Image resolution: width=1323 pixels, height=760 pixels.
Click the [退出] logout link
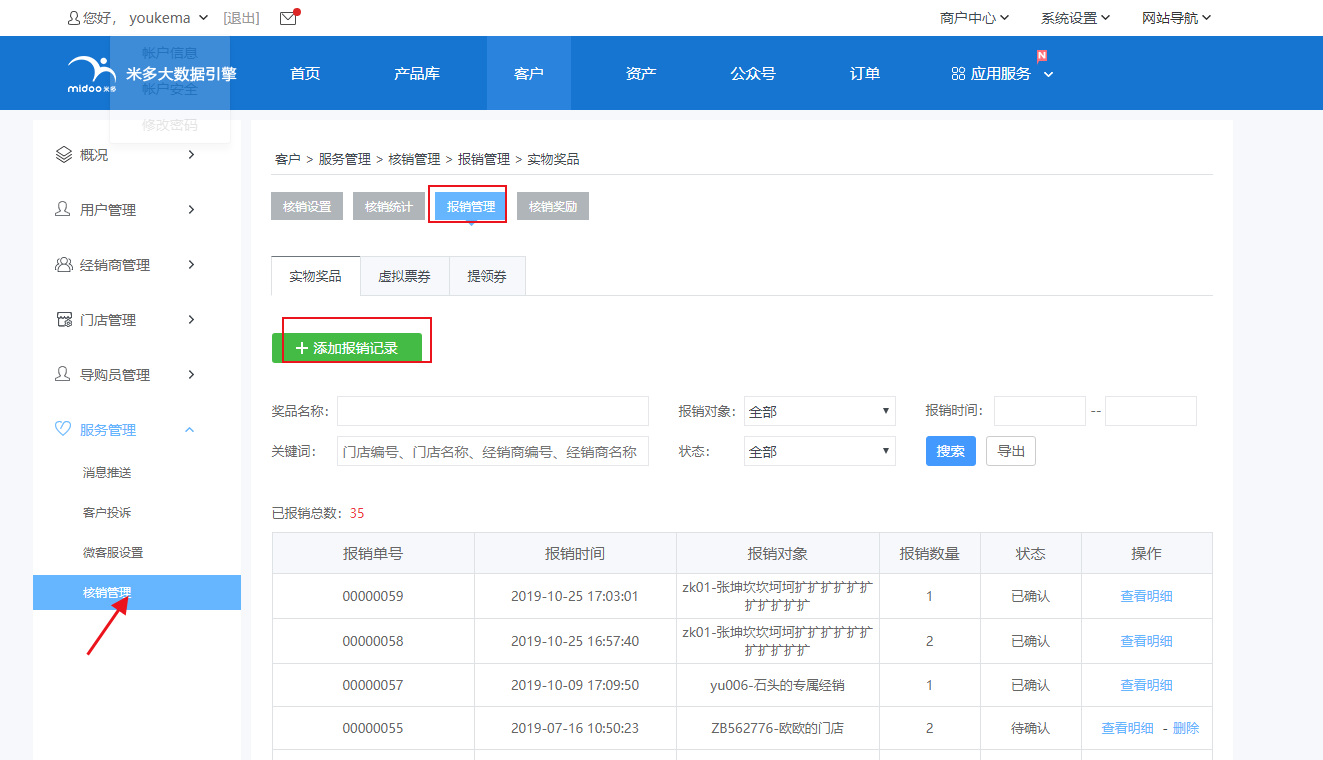pos(241,18)
